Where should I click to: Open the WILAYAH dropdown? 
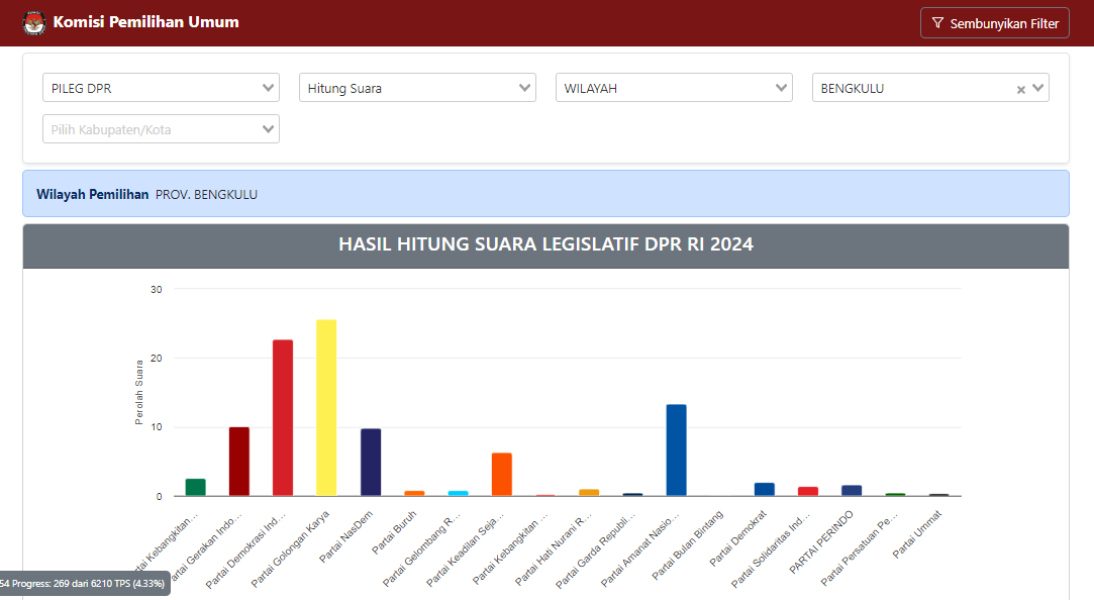click(x=674, y=88)
